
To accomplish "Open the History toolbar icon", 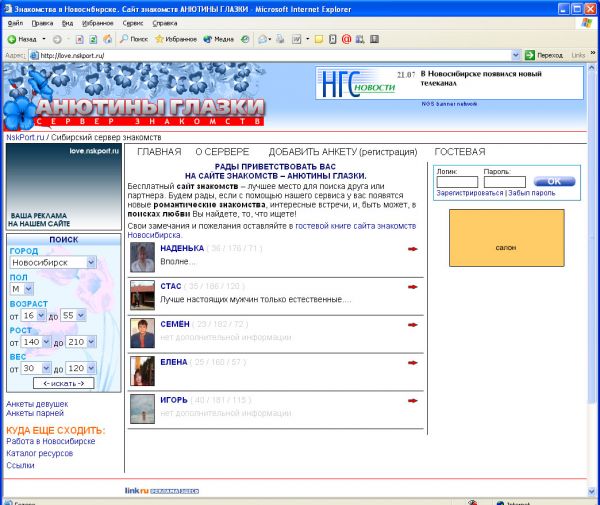I will pyautogui.click(x=245, y=39).
